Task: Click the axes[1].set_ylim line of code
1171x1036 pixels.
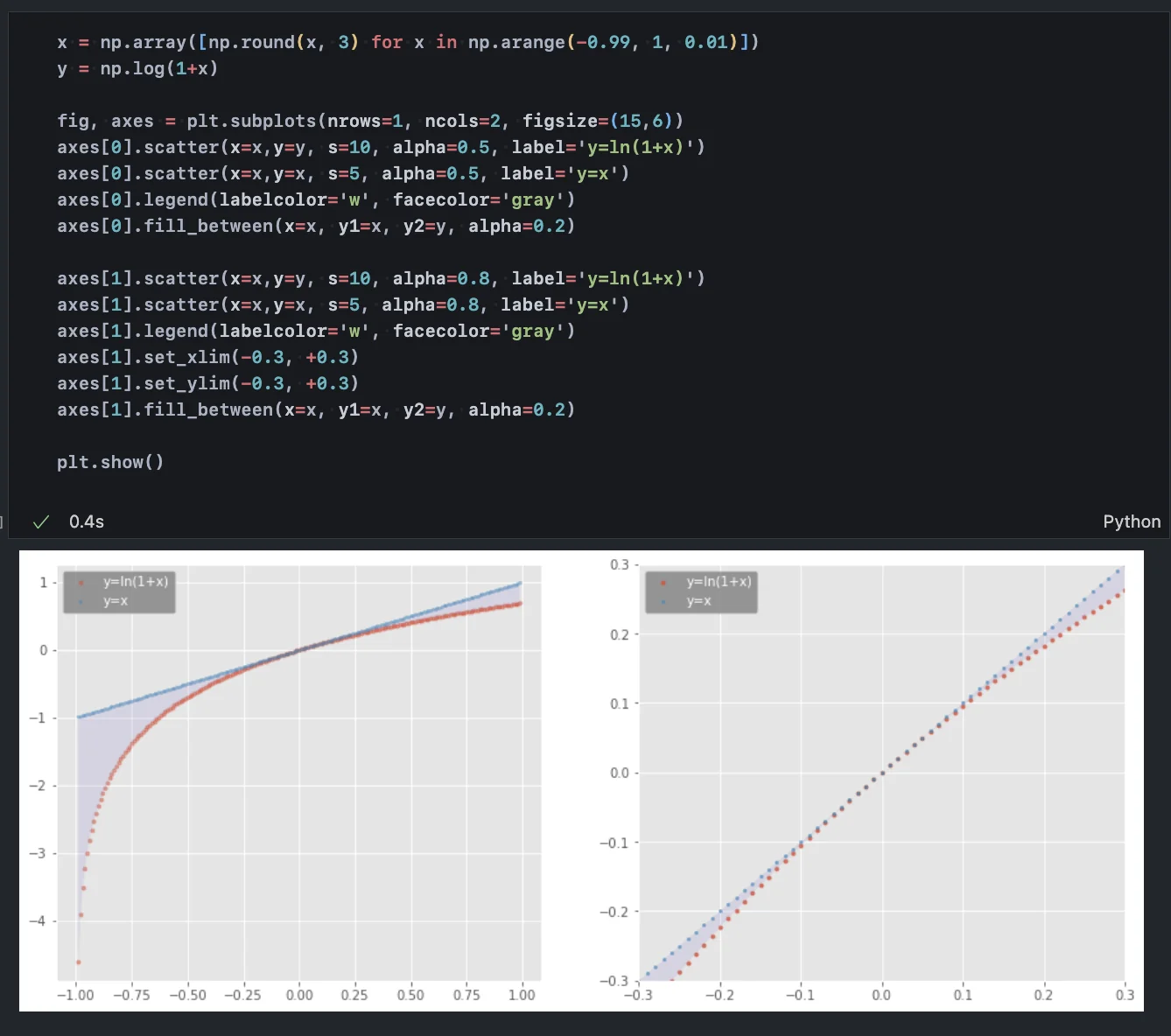Action: [x=207, y=383]
